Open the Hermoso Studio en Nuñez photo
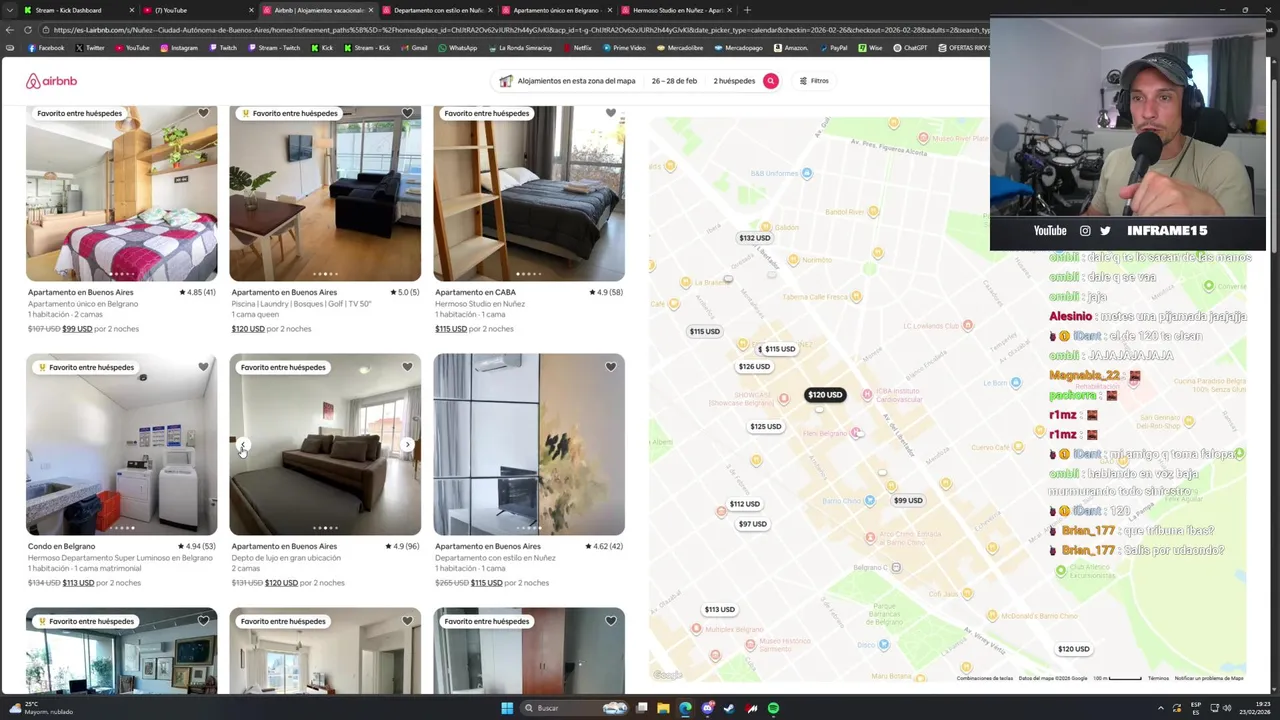 click(x=529, y=193)
